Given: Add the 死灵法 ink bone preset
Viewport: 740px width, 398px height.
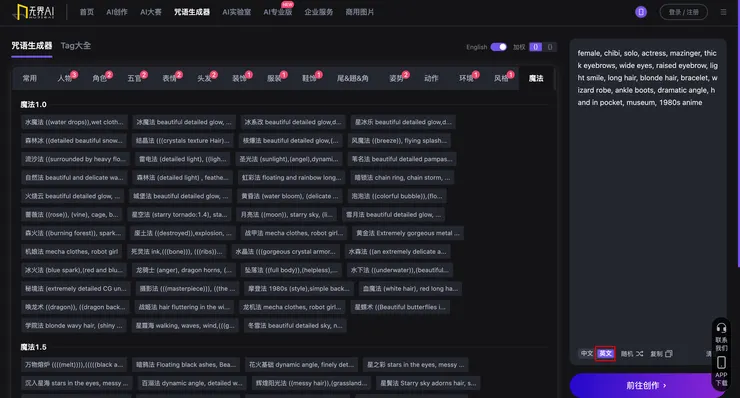Looking at the screenshot, I should pos(177,252).
